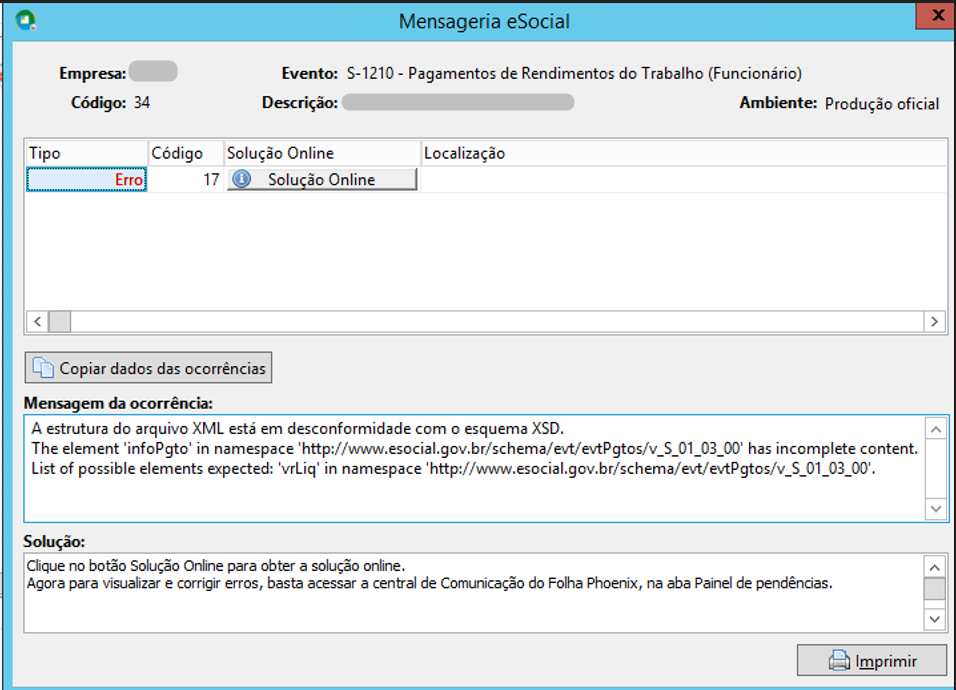Select the Erro cell in the Tipo column

coord(87,179)
